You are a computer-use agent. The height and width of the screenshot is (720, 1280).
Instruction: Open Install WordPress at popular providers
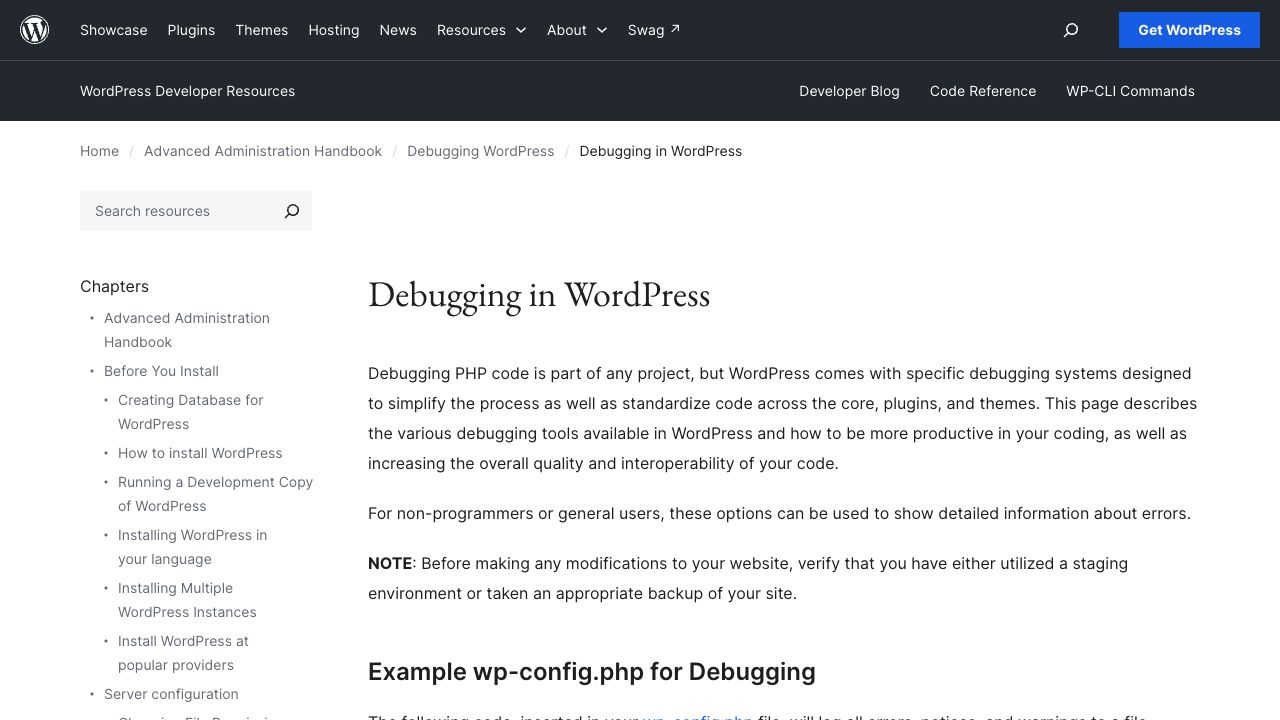click(x=183, y=653)
